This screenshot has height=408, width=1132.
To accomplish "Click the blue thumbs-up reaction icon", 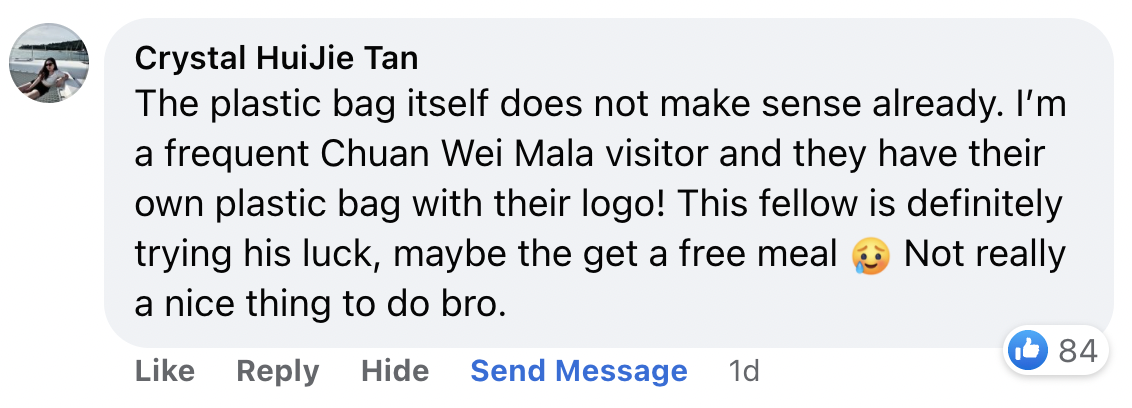I will [x=1027, y=351].
